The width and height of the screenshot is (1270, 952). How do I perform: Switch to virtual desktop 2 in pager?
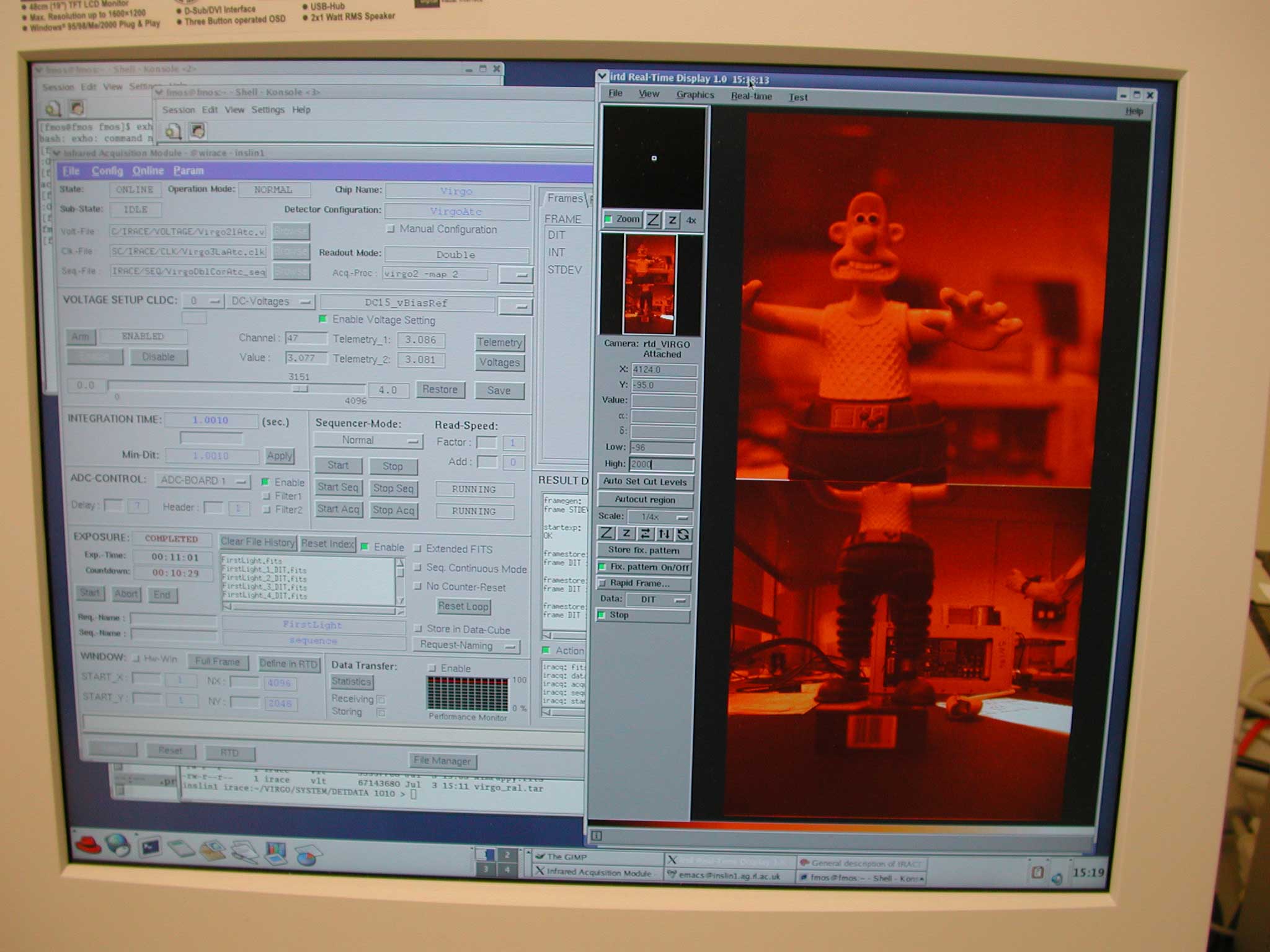tap(507, 855)
